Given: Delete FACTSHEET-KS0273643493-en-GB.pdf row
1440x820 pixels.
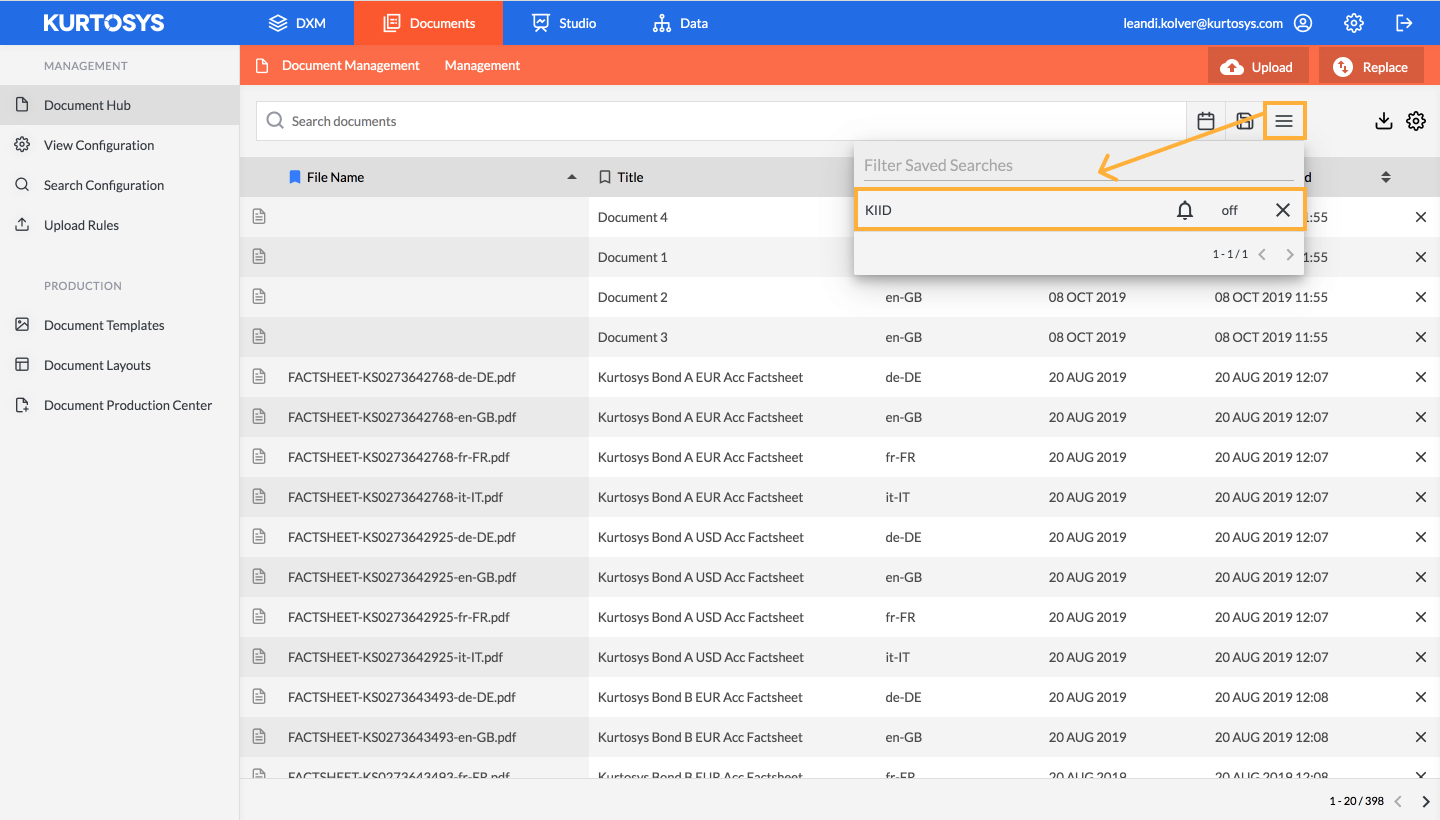Looking at the screenshot, I should coord(1421,737).
